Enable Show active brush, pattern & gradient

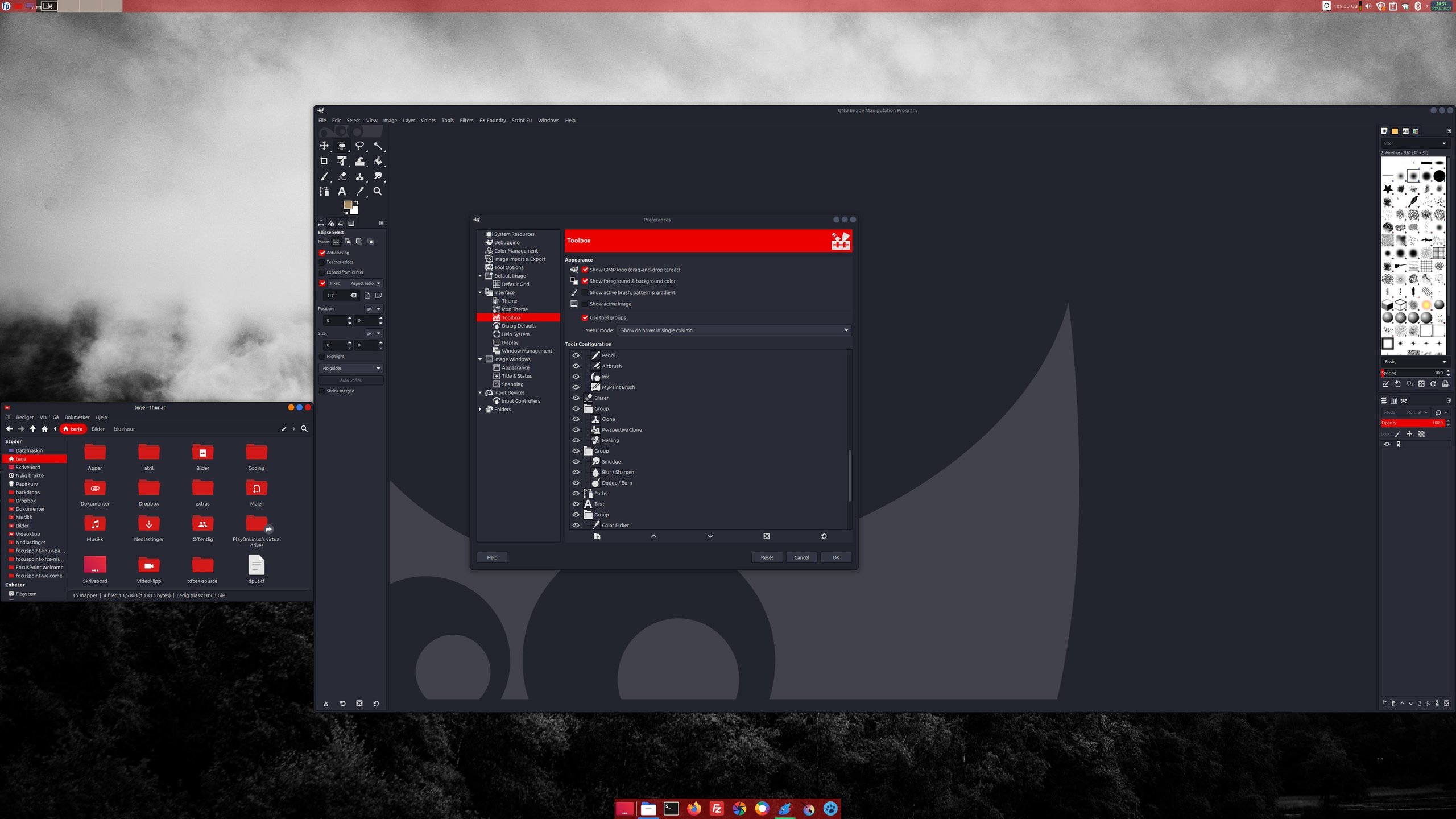coord(585,292)
